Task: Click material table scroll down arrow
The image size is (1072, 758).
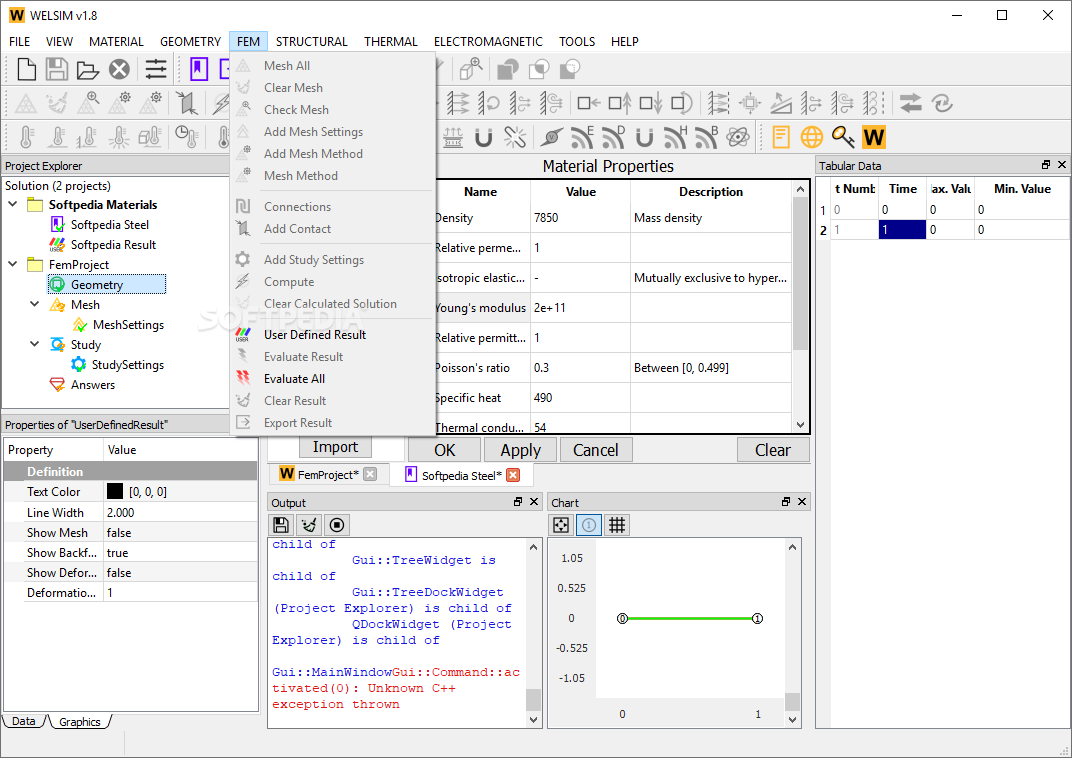Action: pos(800,424)
